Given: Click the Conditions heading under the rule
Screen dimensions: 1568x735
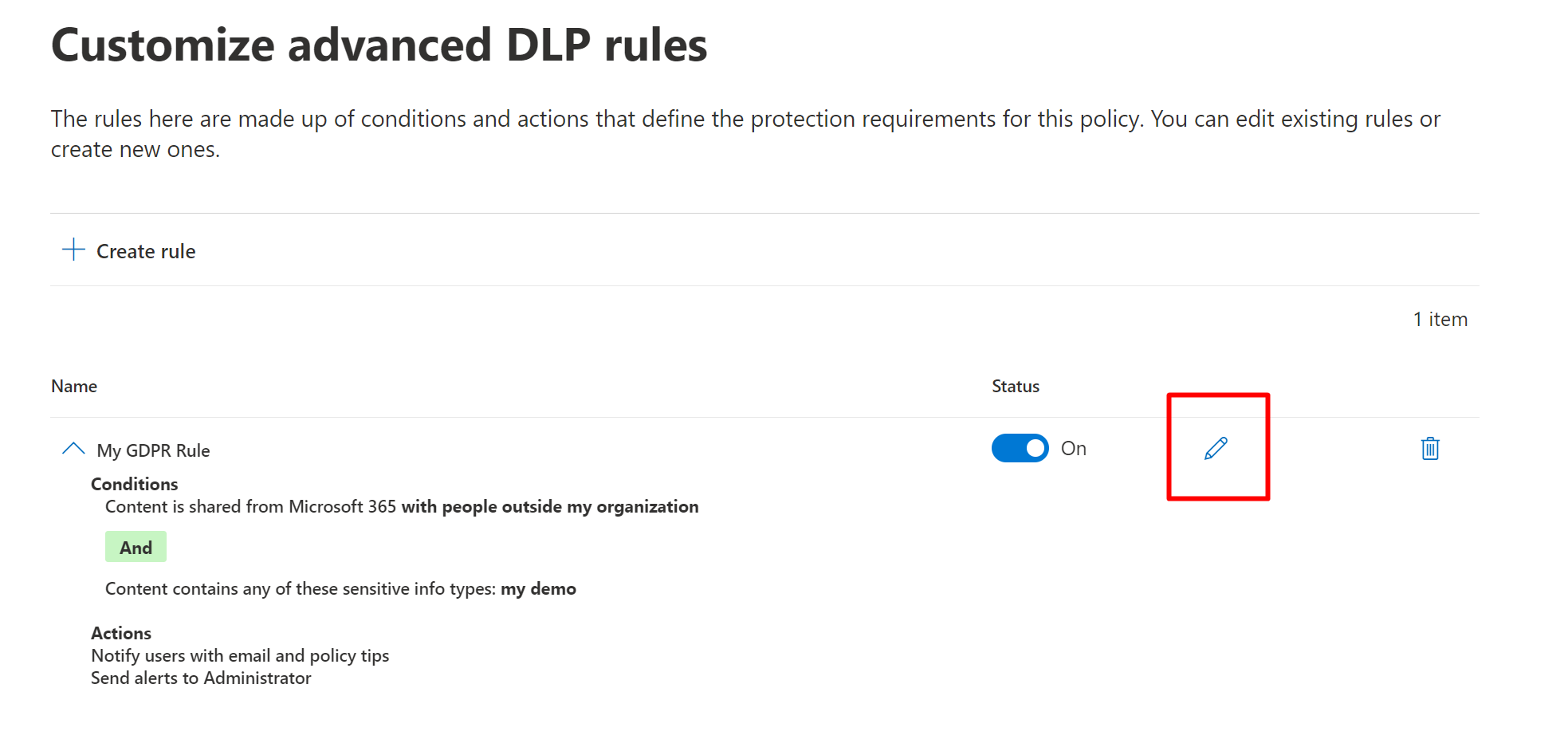Looking at the screenshot, I should coord(134,484).
